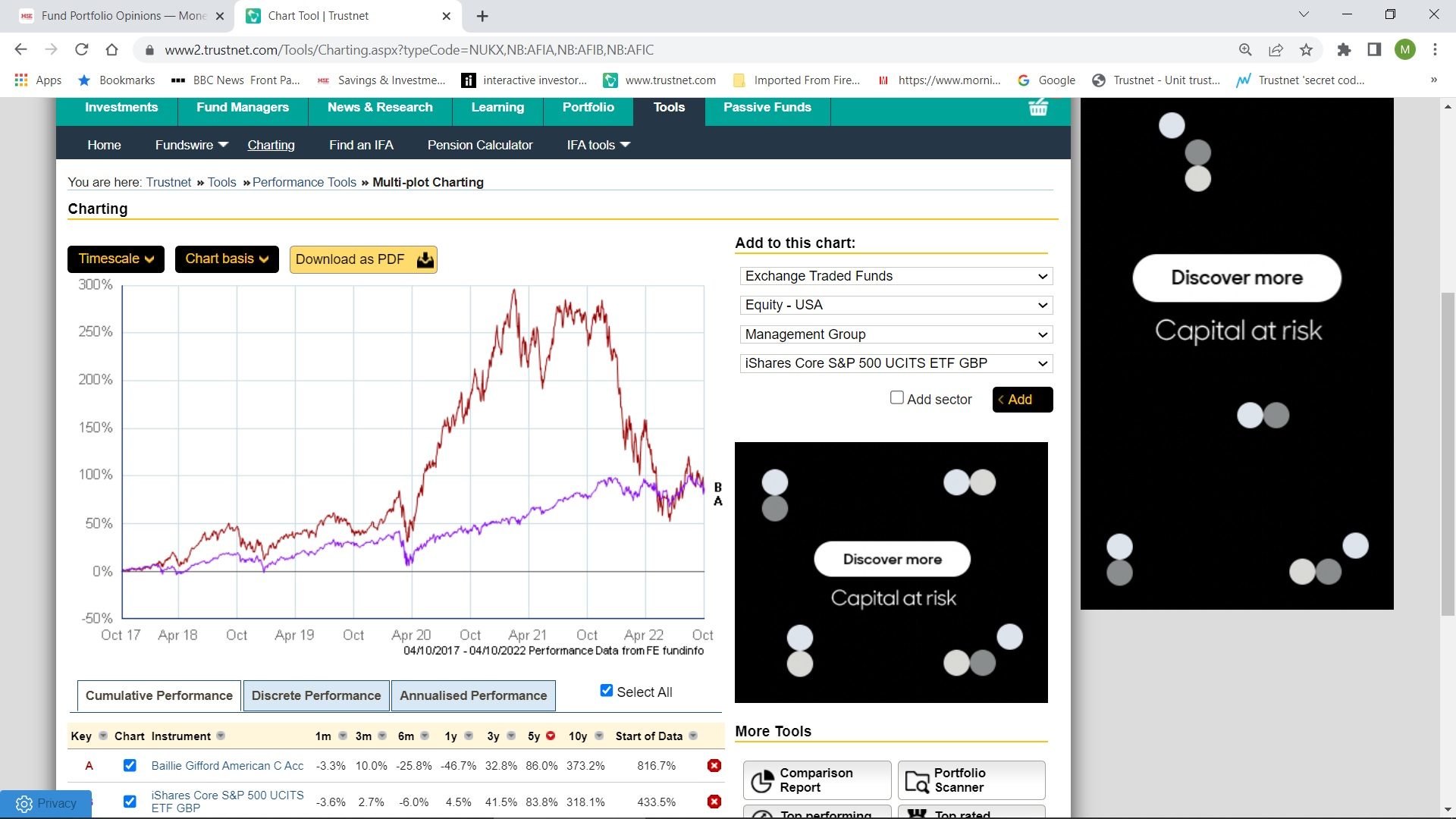Click the shopping basket icon in navigation
This screenshot has width=1456, height=819.
[1038, 108]
